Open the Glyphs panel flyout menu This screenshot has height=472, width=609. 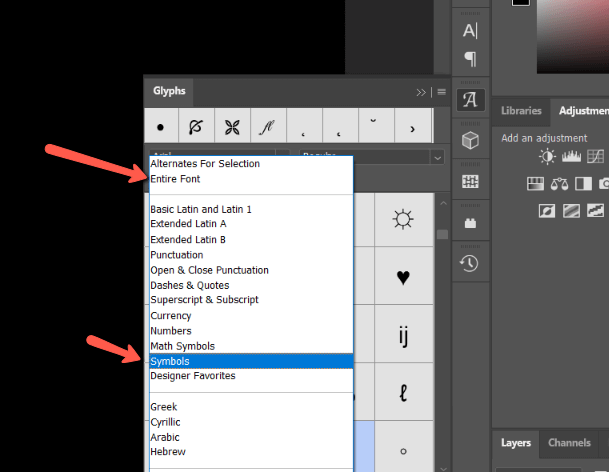tap(441, 92)
